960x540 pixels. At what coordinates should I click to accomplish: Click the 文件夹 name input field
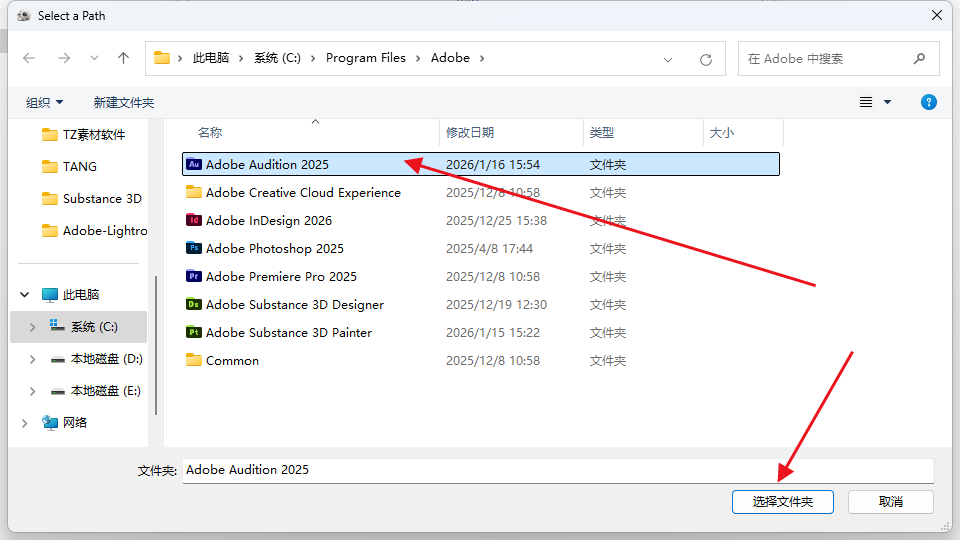coord(558,470)
